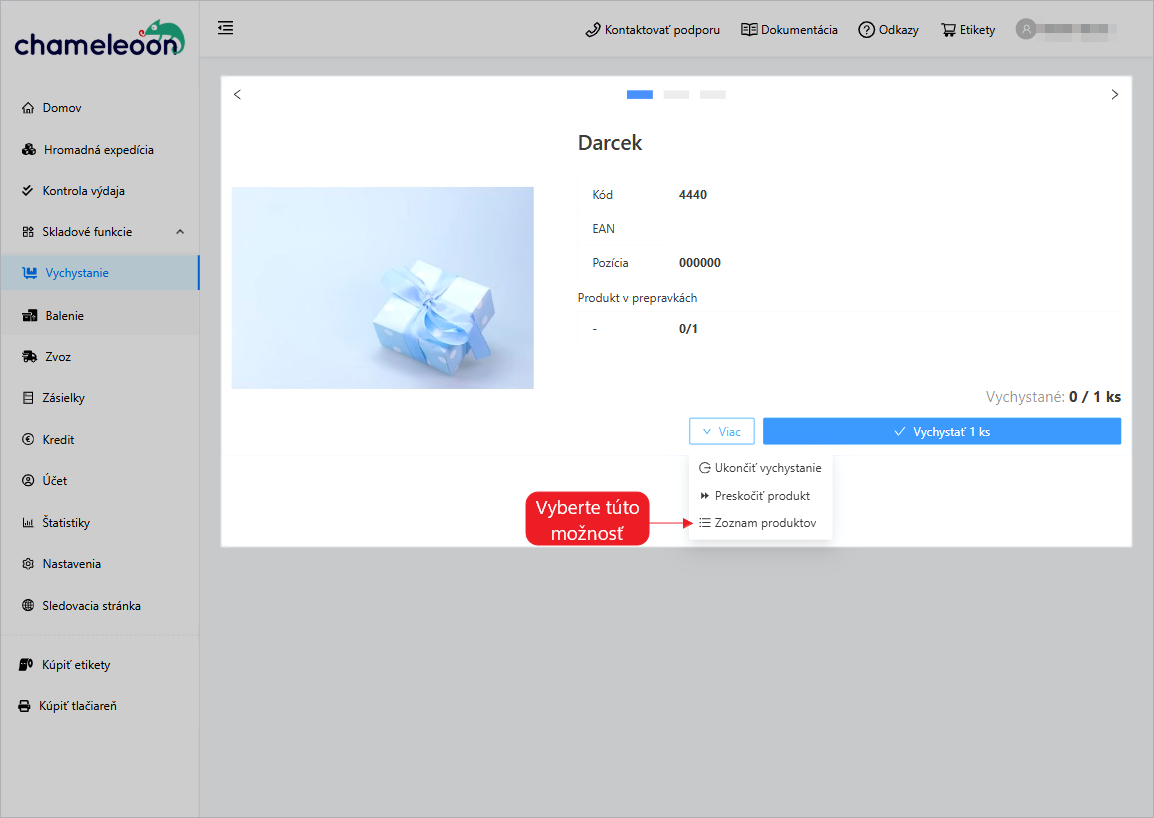Image resolution: width=1154 pixels, height=818 pixels.
Task: Open the Balenie sidebar item
Action: (64, 316)
